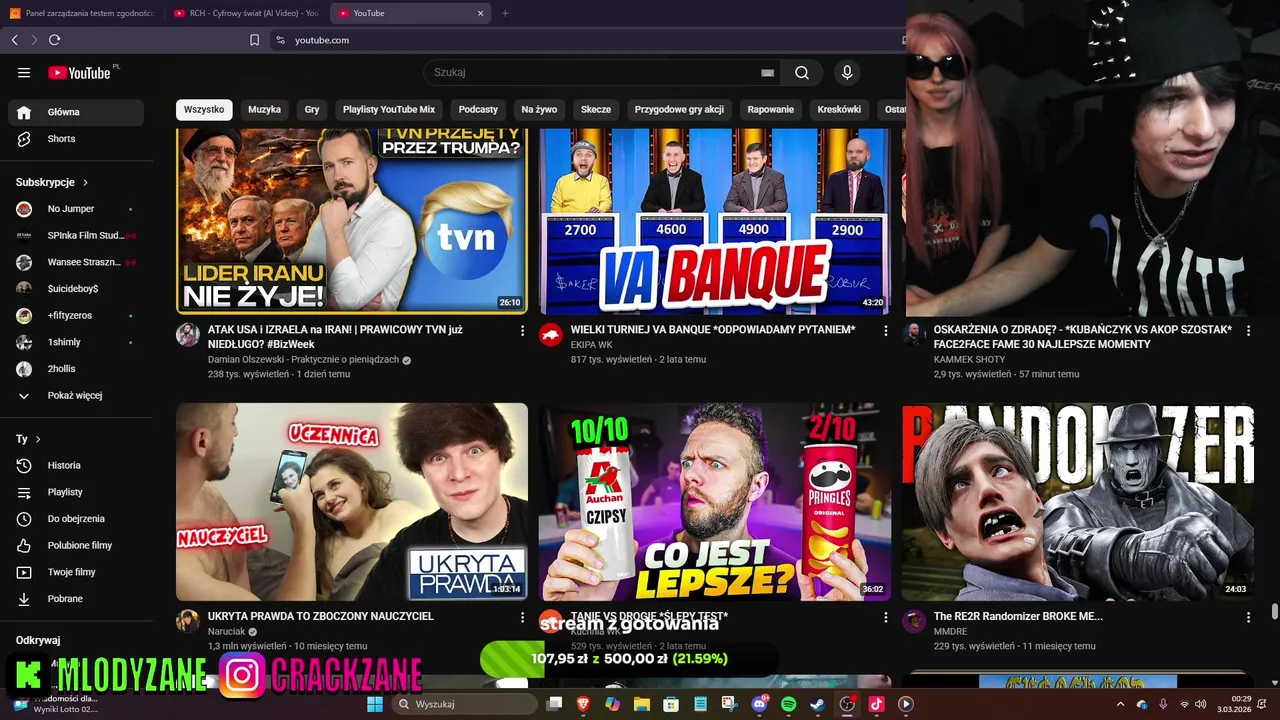Show hidden system tray icons chevron
This screenshot has width=1280, height=720.
[1120, 704]
